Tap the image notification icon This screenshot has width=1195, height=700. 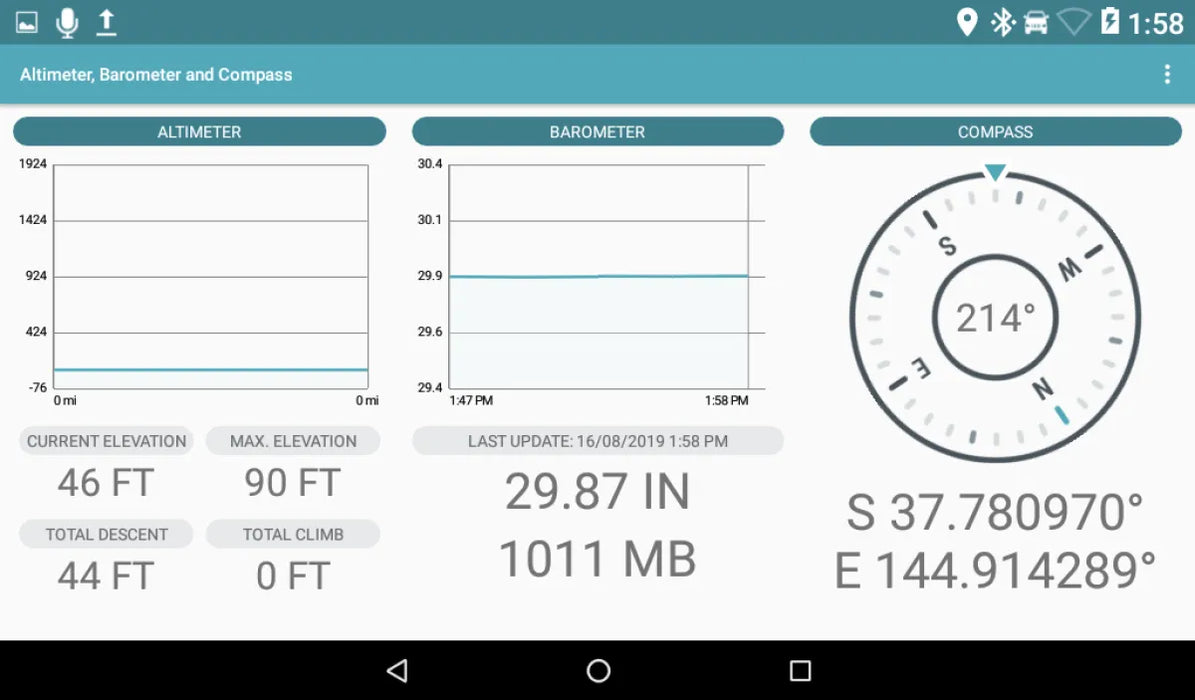(27, 22)
